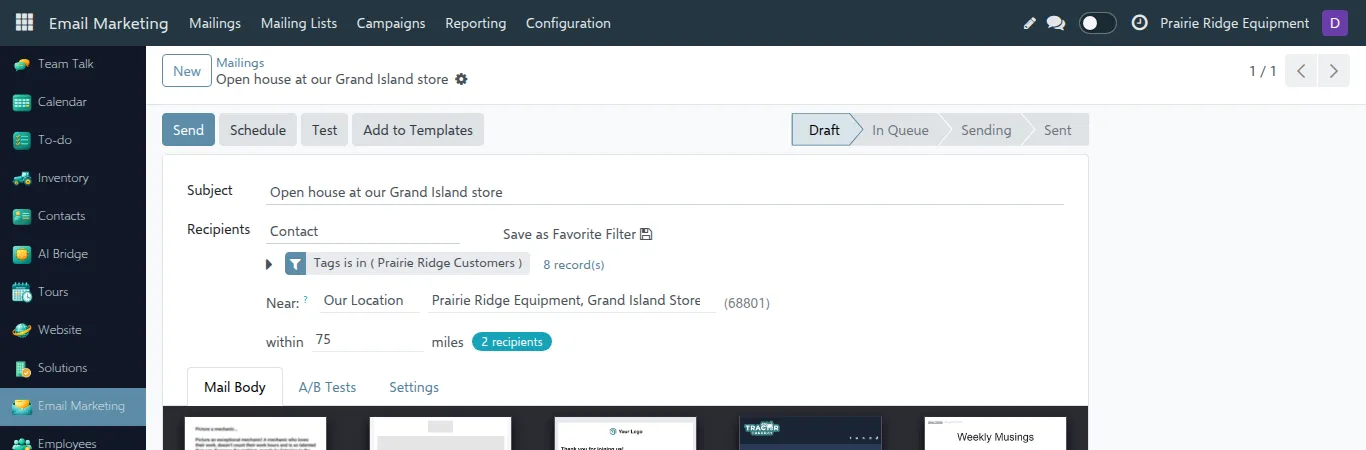The image size is (1366, 450).
Task: Choose the Your Logo template thumbnail
Action: (x=625, y=433)
